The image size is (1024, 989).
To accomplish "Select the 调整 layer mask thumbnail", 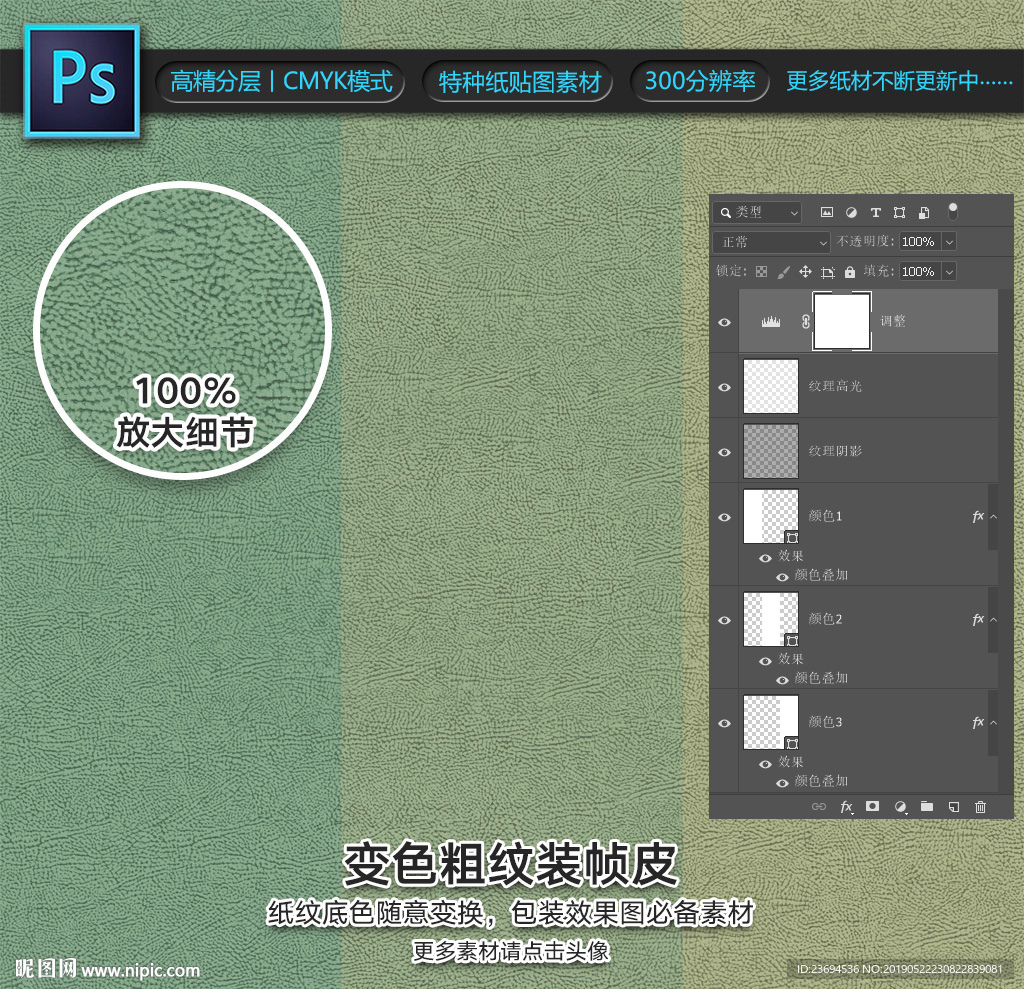I will (841, 321).
